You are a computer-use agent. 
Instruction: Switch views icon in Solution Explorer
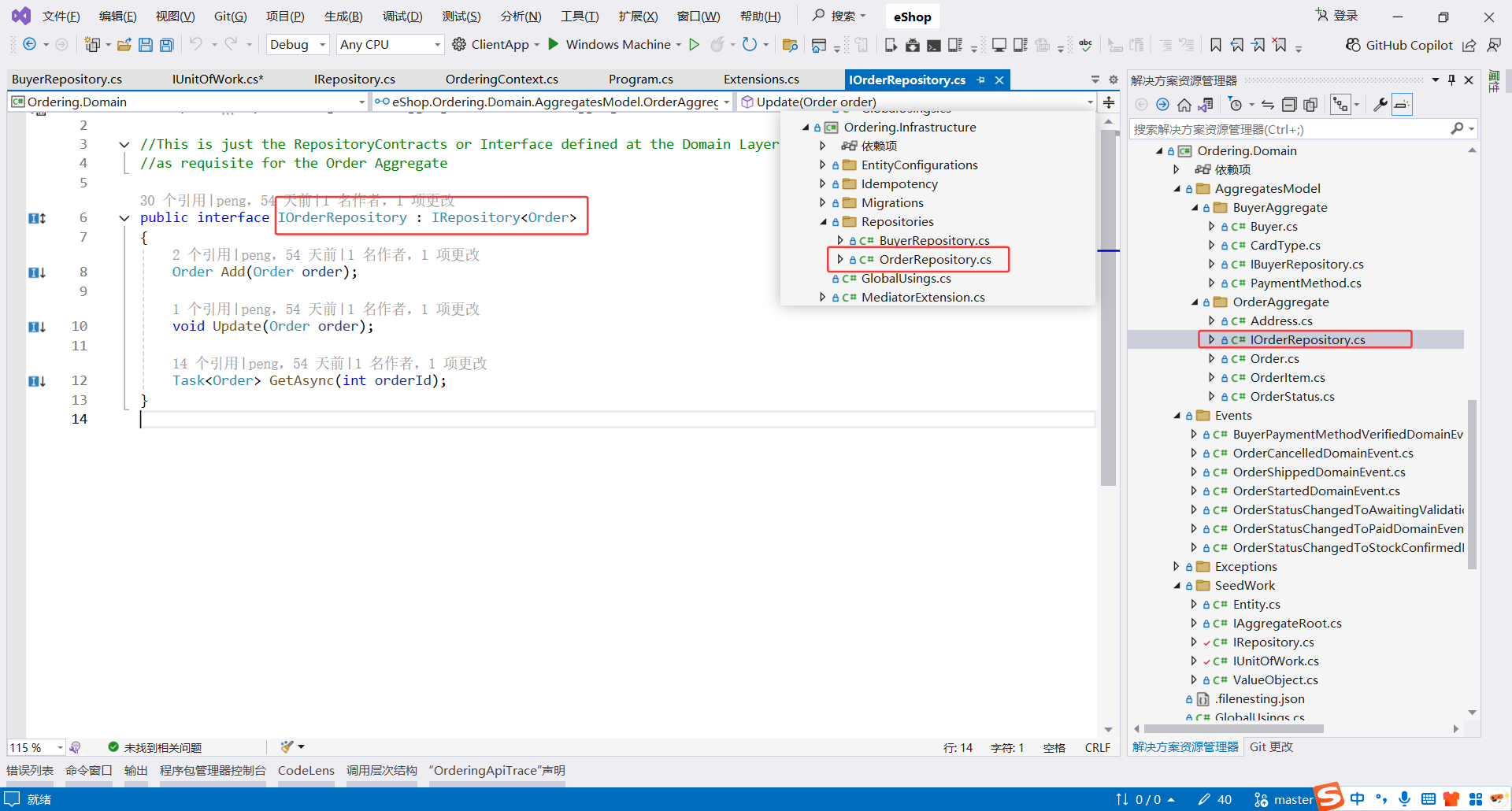1205,105
